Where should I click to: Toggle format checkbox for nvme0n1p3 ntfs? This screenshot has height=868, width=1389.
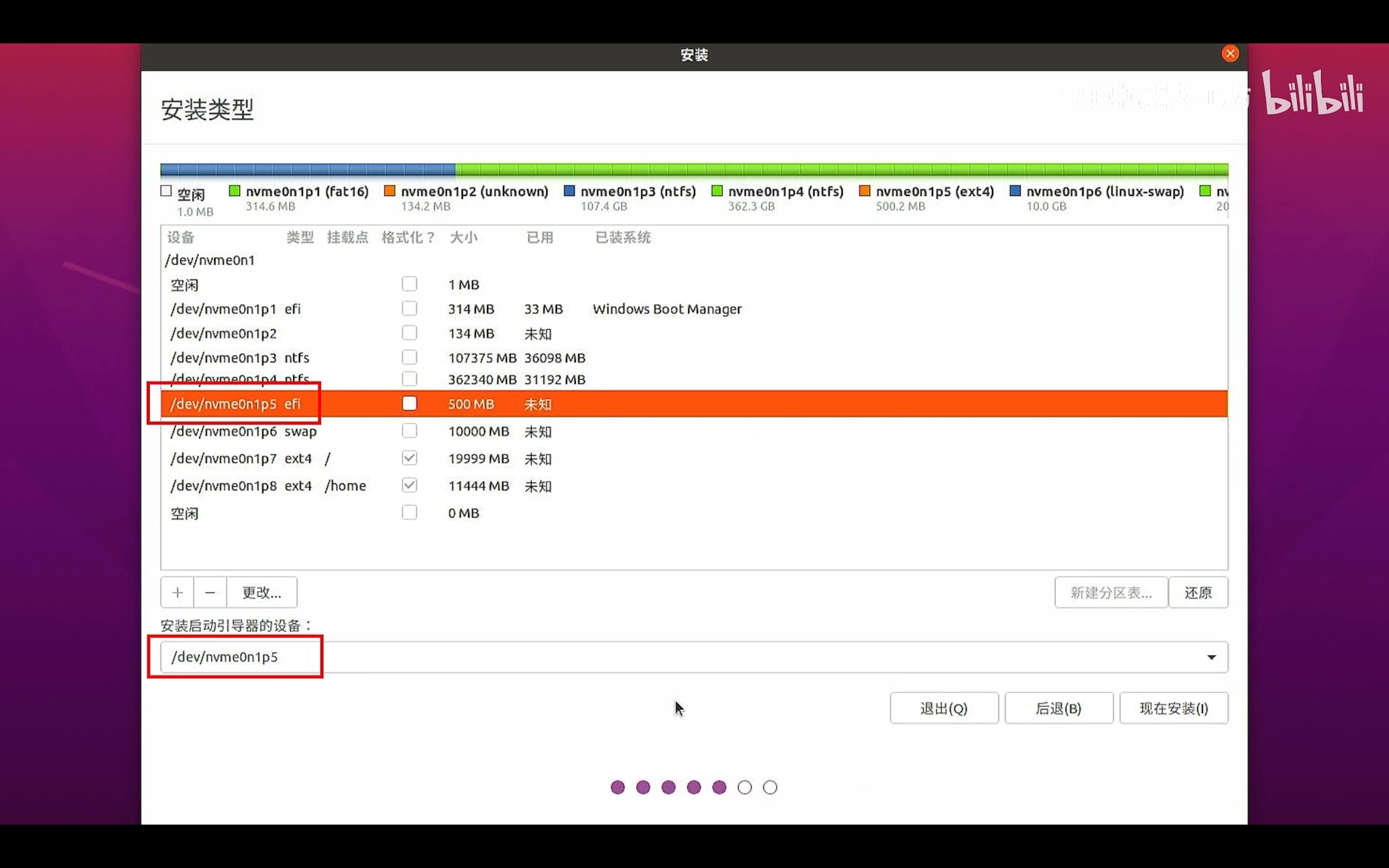409,358
